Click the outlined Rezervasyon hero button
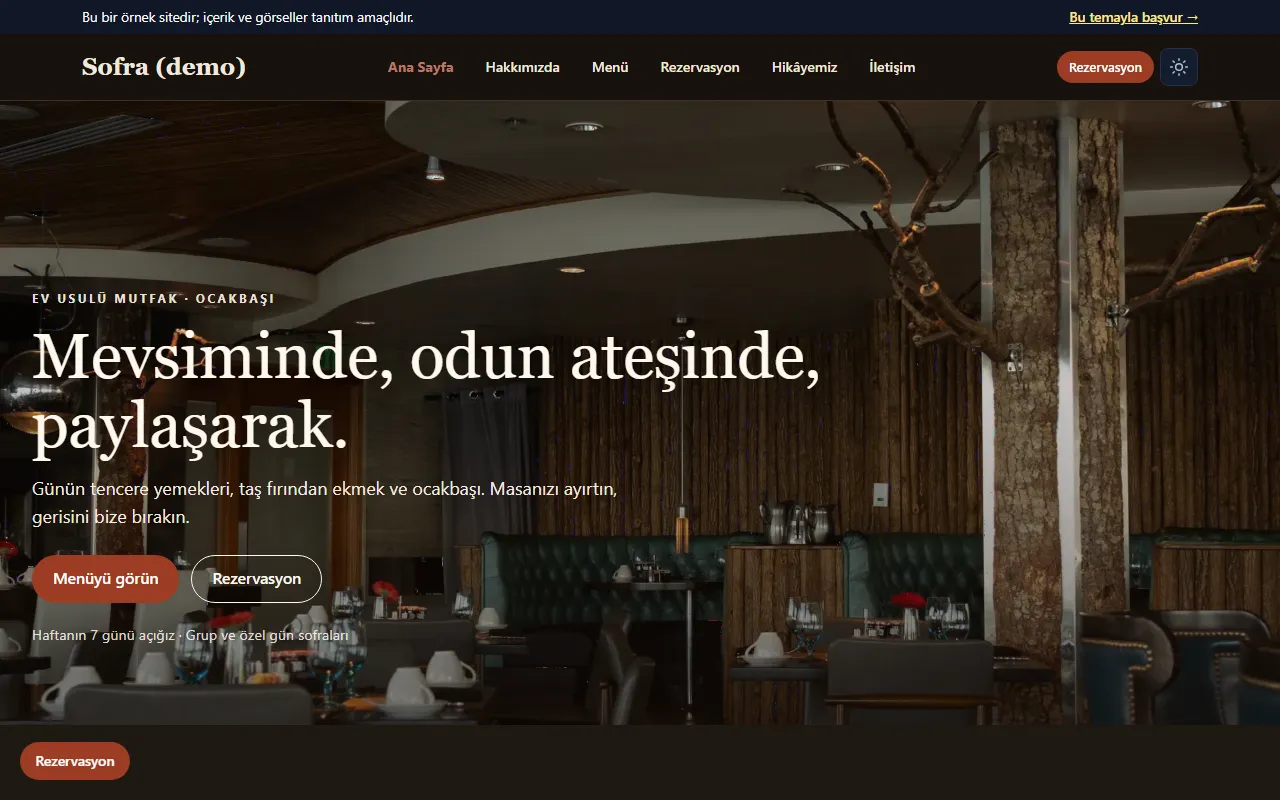 257,579
